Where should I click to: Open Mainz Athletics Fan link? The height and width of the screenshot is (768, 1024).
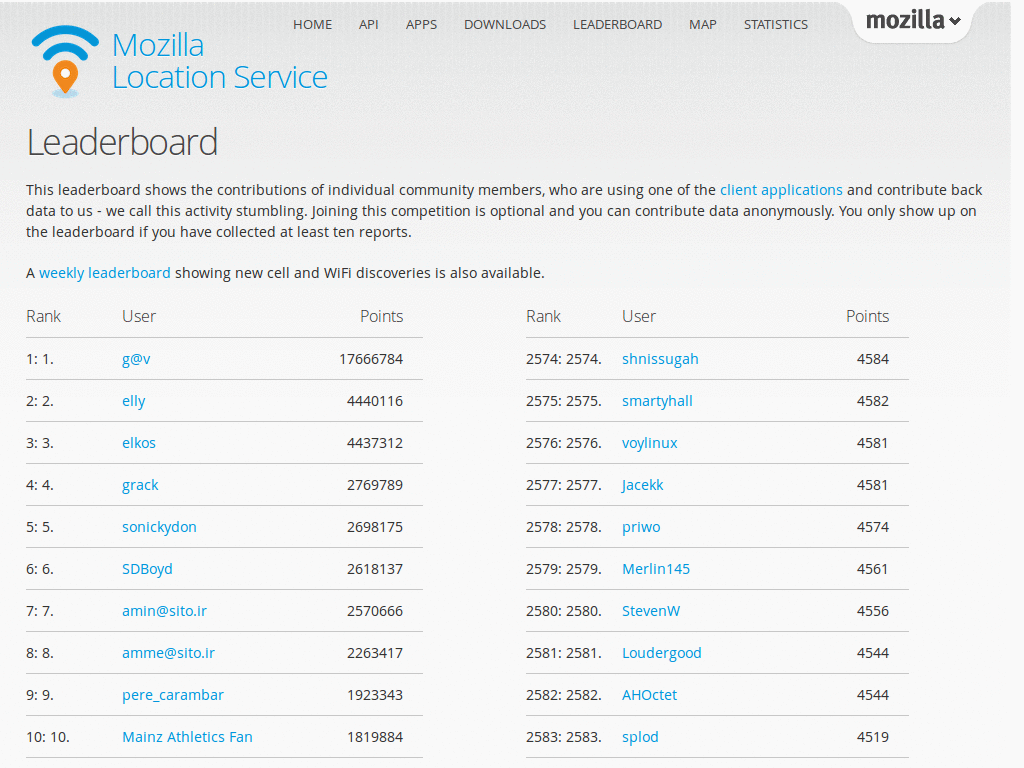coord(187,737)
